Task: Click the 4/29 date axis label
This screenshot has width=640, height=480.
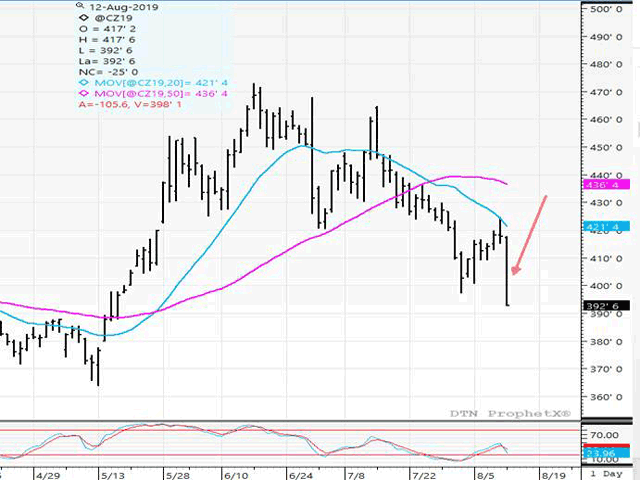Action: 48,476
